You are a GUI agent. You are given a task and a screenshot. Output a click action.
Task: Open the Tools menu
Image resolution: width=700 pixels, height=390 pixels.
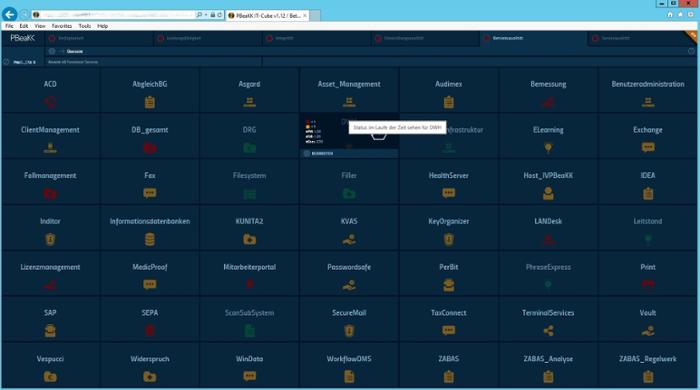coord(84,26)
